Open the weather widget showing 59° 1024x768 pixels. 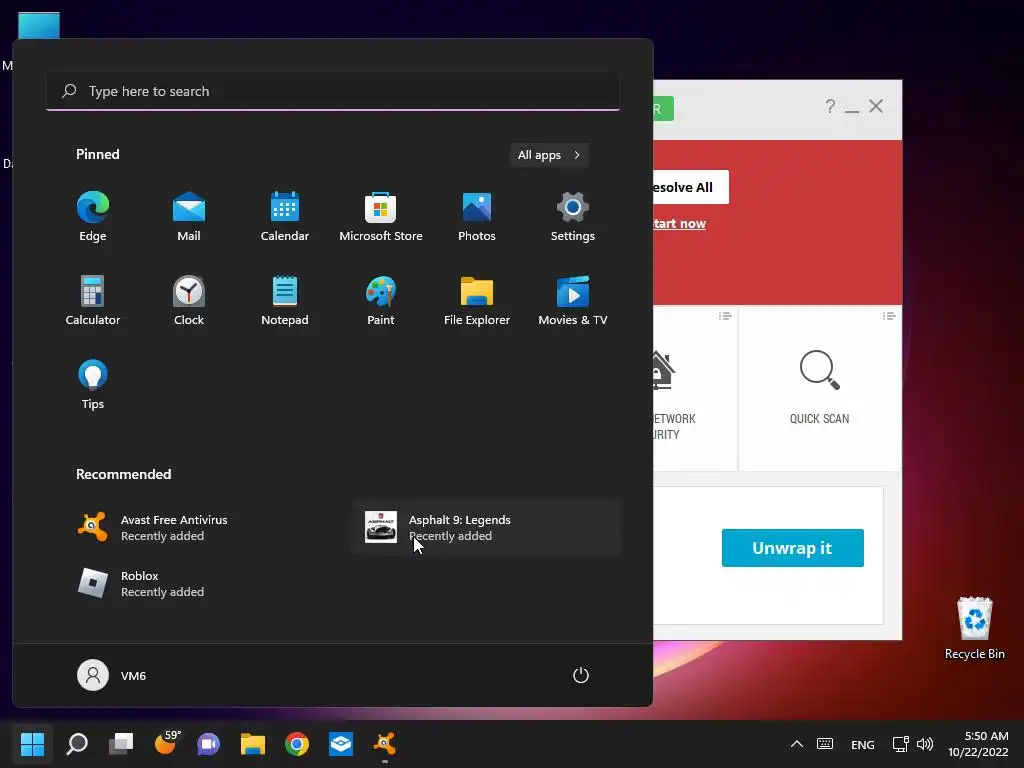coord(167,744)
